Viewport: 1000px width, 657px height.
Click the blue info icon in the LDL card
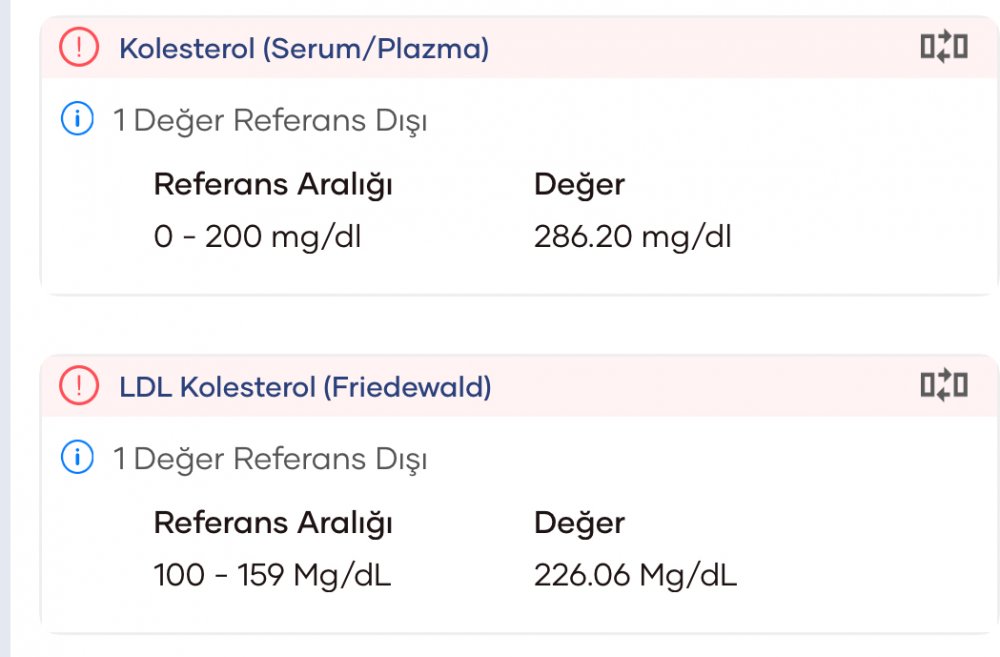pos(77,459)
